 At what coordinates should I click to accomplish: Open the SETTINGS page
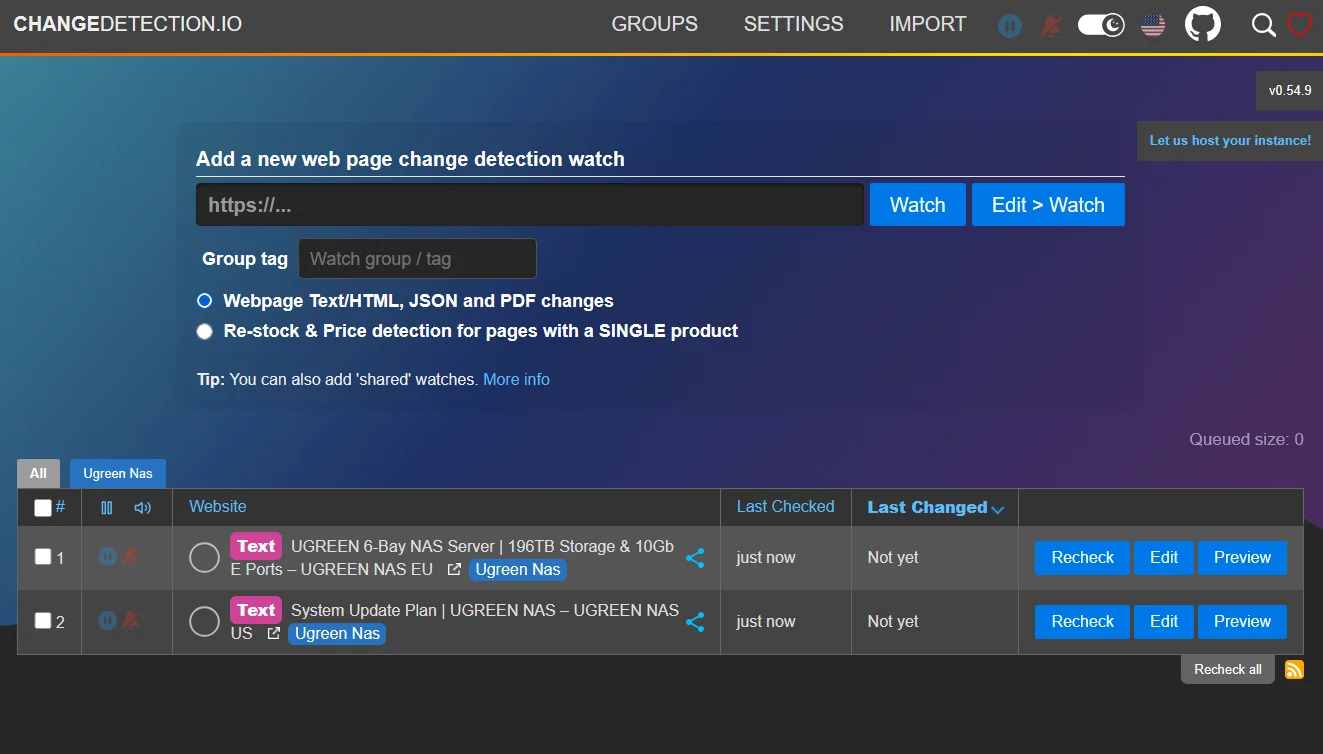tap(794, 25)
